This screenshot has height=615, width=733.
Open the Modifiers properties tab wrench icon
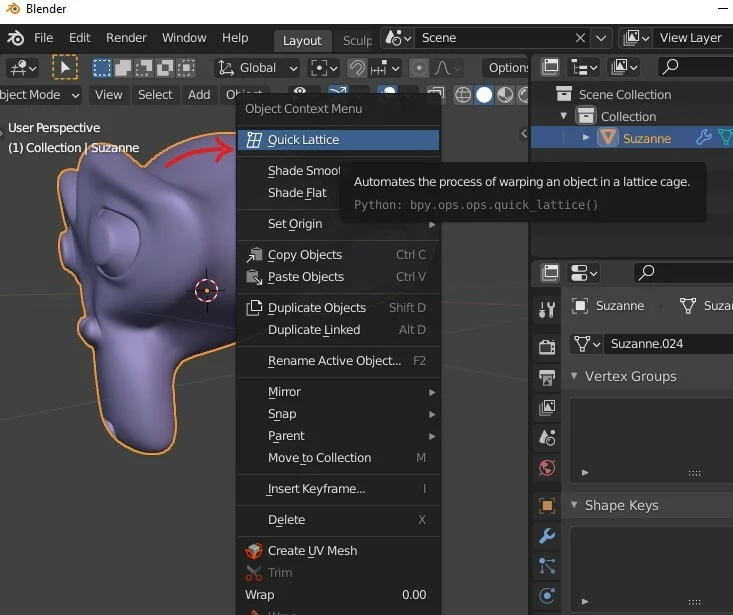click(x=547, y=536)
